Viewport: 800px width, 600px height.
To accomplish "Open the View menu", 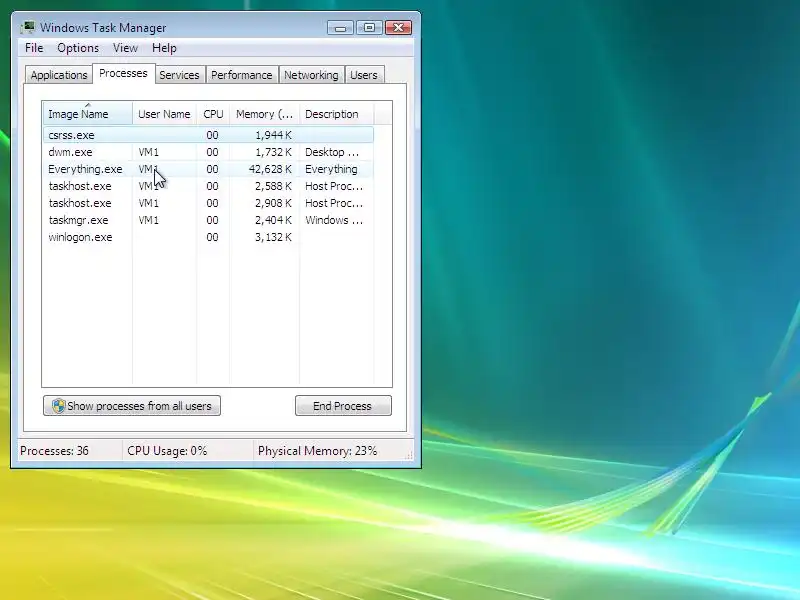I will pyautogui.click(x=126, y=48).
